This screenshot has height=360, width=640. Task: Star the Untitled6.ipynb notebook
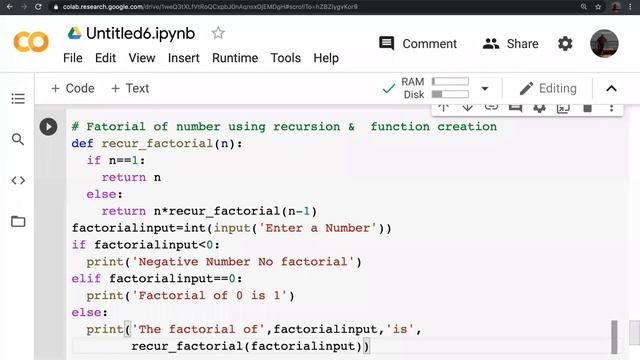(218, 33)
